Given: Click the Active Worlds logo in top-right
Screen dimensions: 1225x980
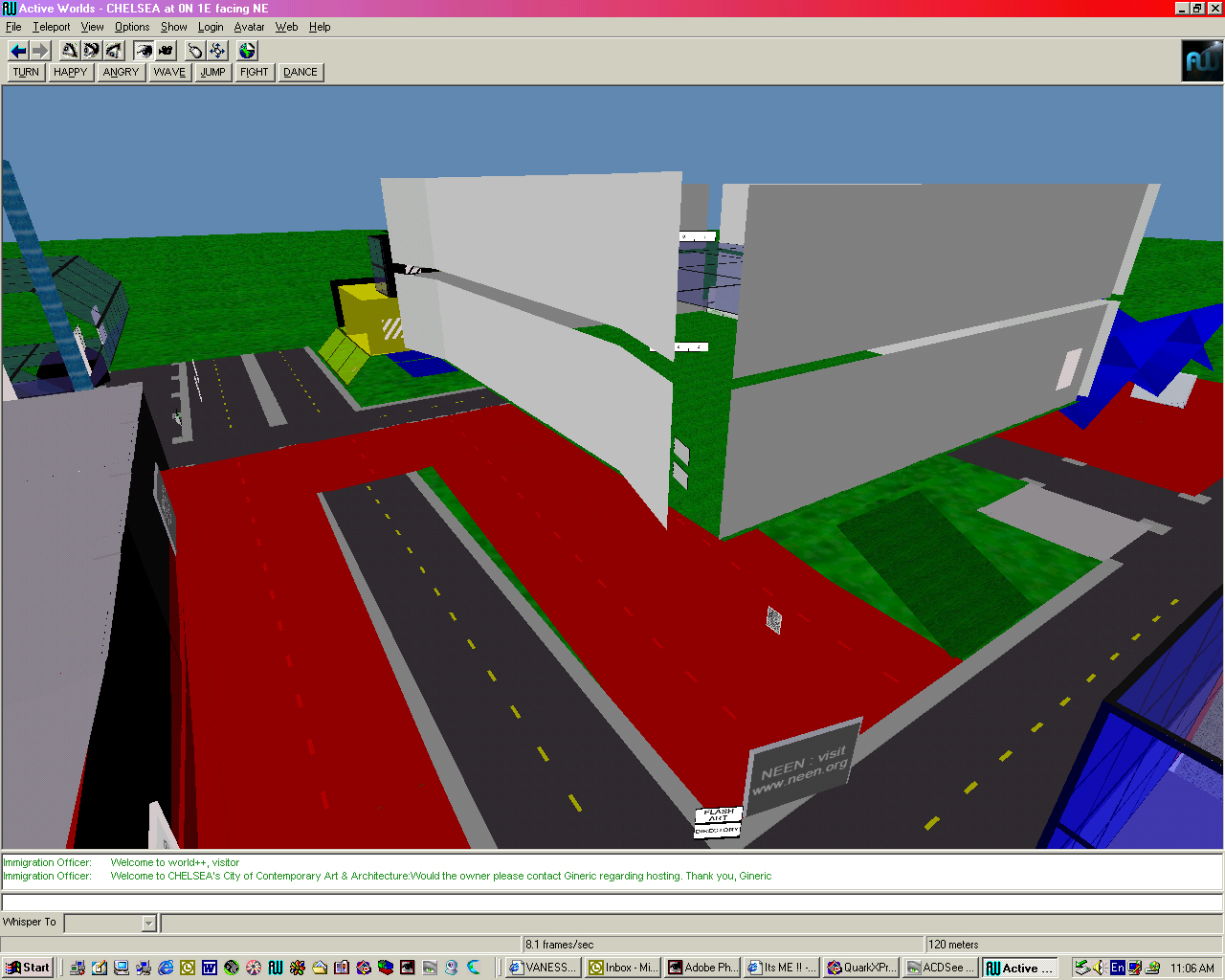Looking at the screenshot, I should (1202, 61).
